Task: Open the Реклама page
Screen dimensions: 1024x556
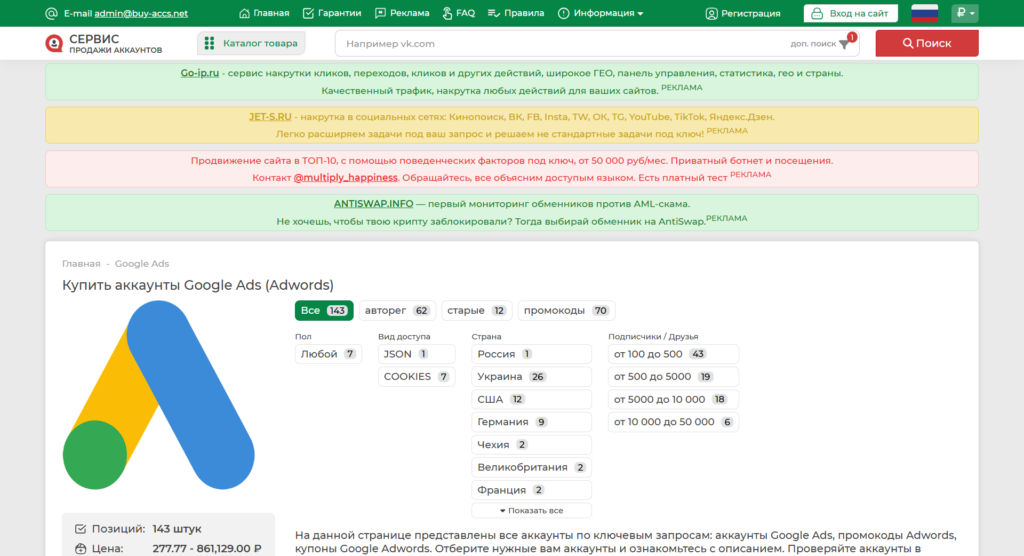Action: [402, 13]
